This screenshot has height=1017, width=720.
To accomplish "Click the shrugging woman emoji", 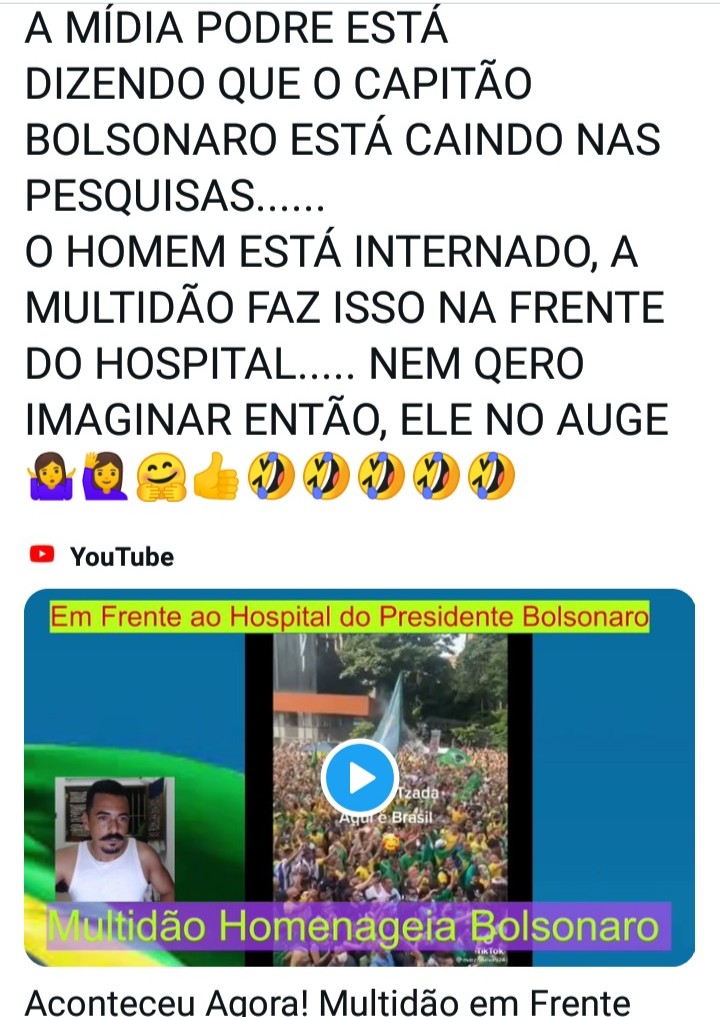I will [x=51, y=476].
